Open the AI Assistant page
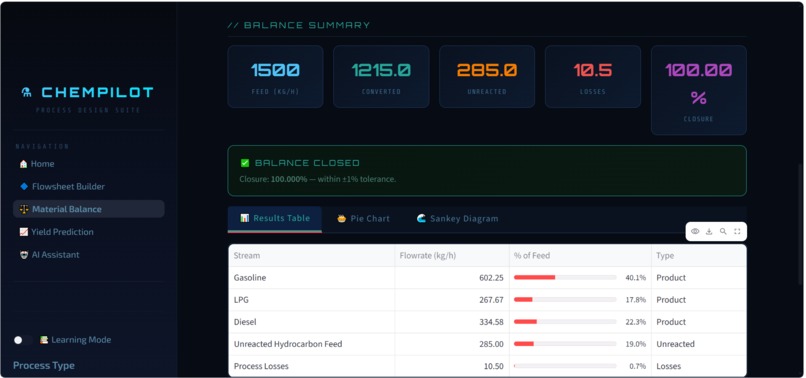 coord(88,255)
